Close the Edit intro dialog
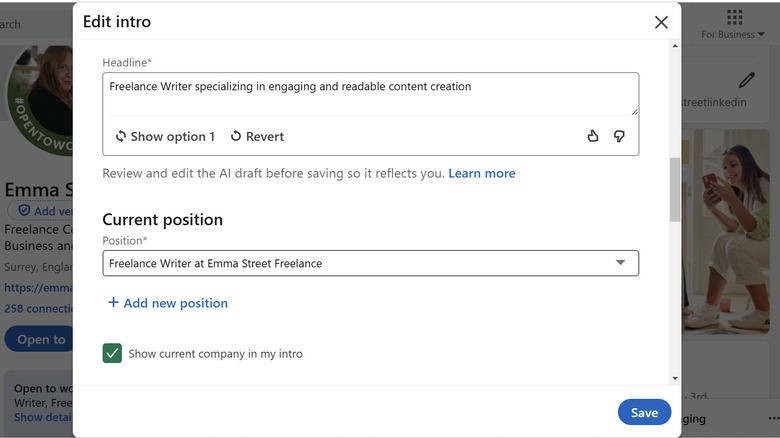This screenshot has width=780, height=438. click(661, 22)
